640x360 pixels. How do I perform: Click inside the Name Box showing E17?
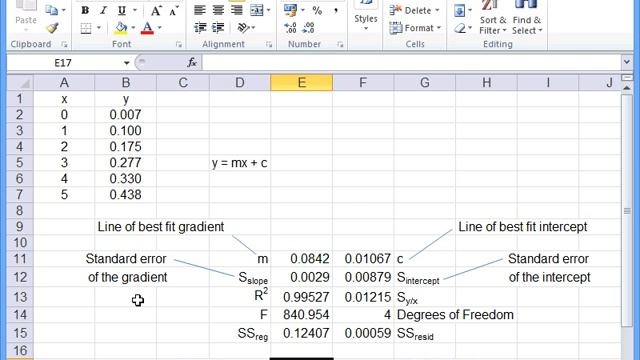click(63, 63)
